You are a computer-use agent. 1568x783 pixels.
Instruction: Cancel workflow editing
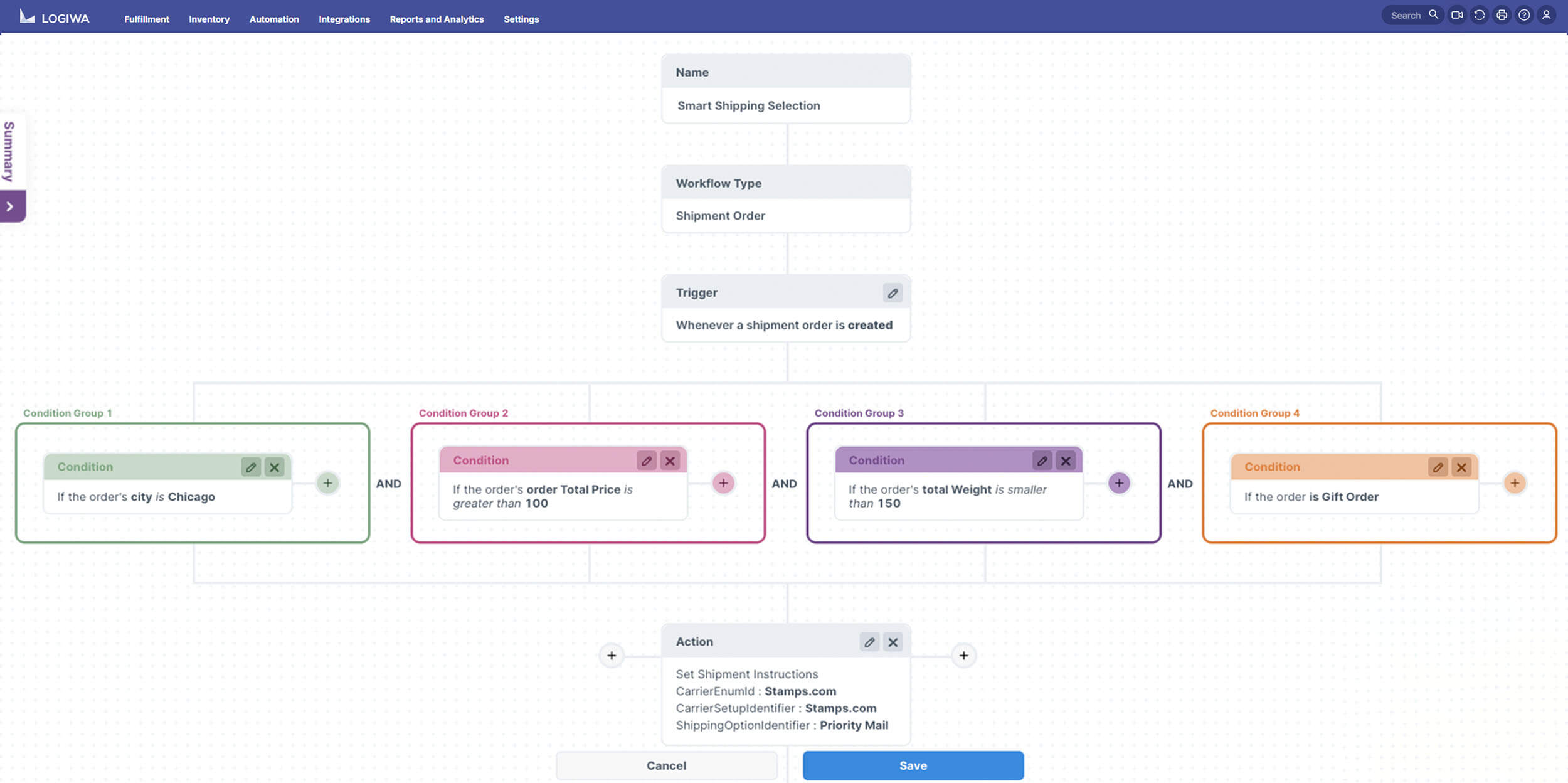pos(666,765)
